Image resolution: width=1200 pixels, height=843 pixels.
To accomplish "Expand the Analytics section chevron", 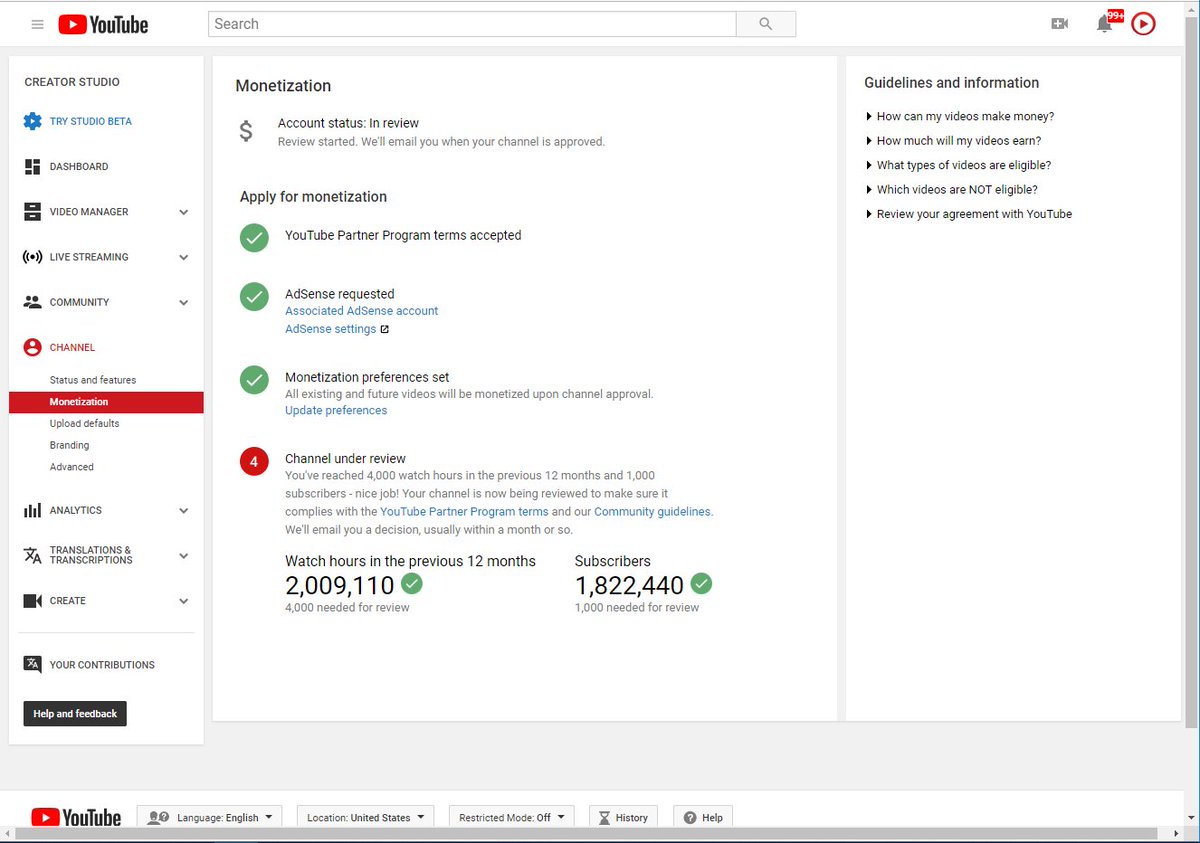I will [x=183, y=510].
